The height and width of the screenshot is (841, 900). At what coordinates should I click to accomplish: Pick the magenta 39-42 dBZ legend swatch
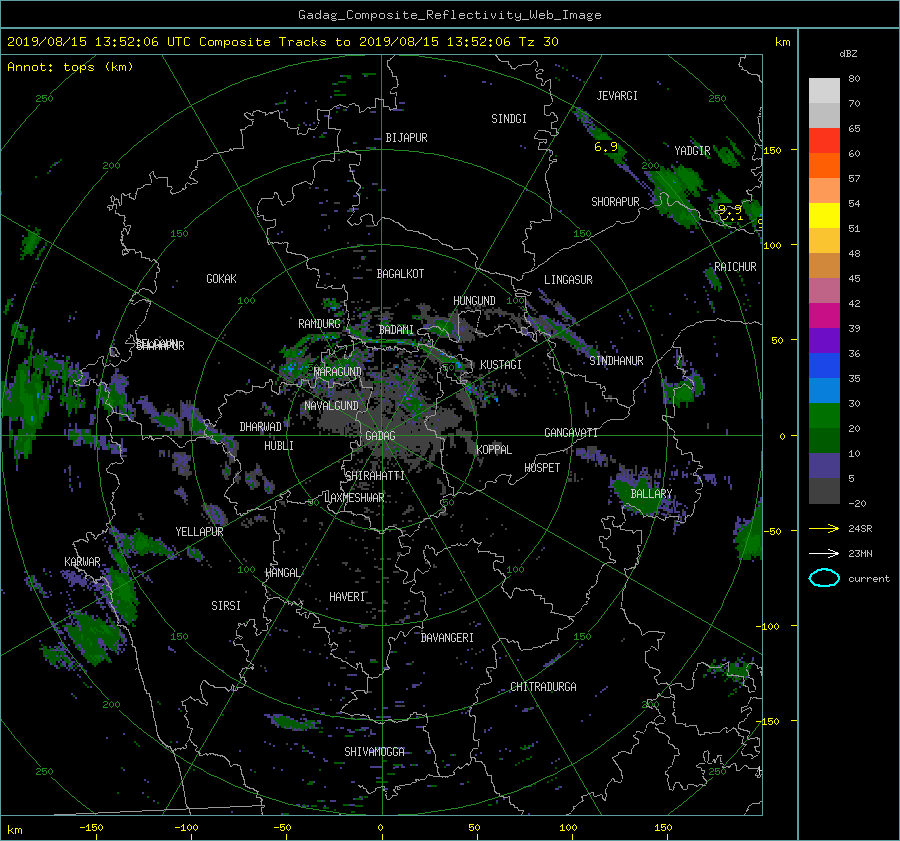[824, 316]
